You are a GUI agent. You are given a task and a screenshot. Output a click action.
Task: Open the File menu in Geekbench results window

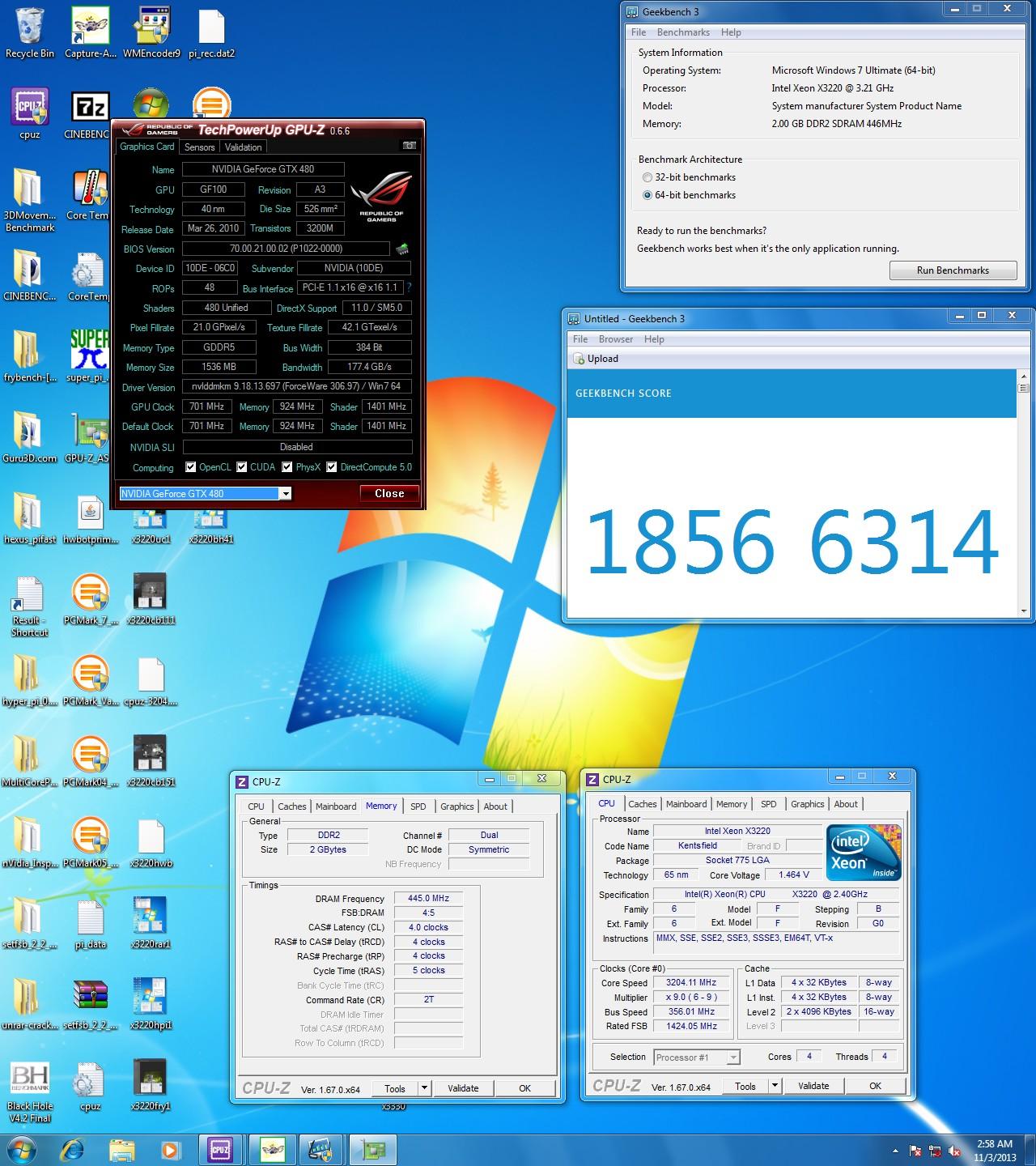click(x=580, y=339)
